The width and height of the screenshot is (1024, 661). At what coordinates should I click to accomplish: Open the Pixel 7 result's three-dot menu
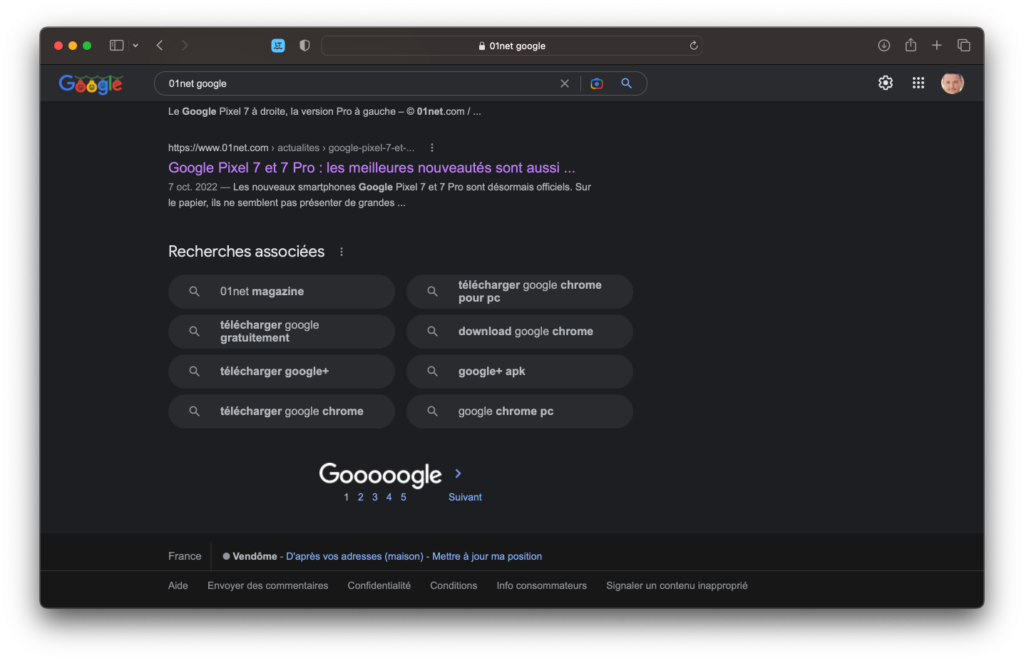(432, 148)
